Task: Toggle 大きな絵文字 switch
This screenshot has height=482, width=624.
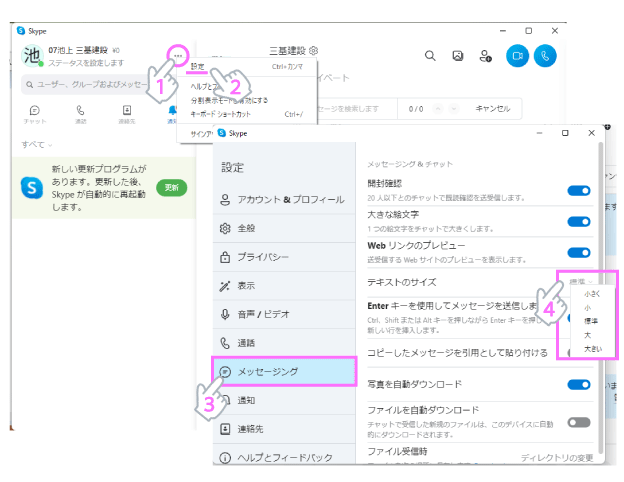Action: click(x=579, y=221)
